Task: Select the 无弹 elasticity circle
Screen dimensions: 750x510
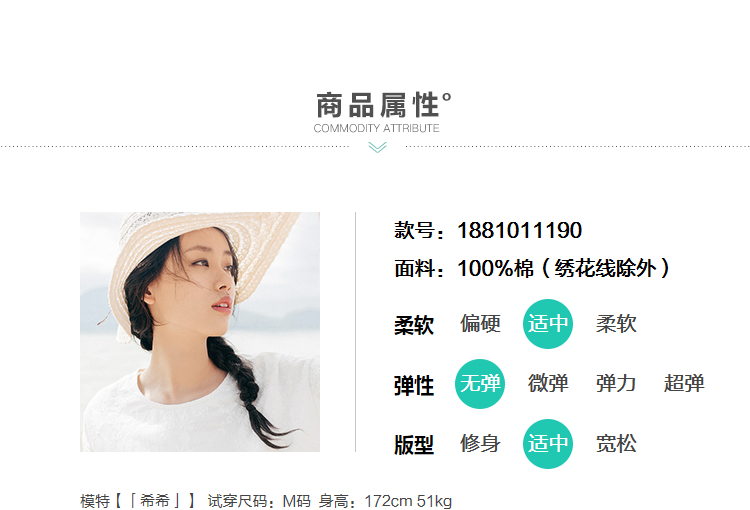Action: coord(480,384)
